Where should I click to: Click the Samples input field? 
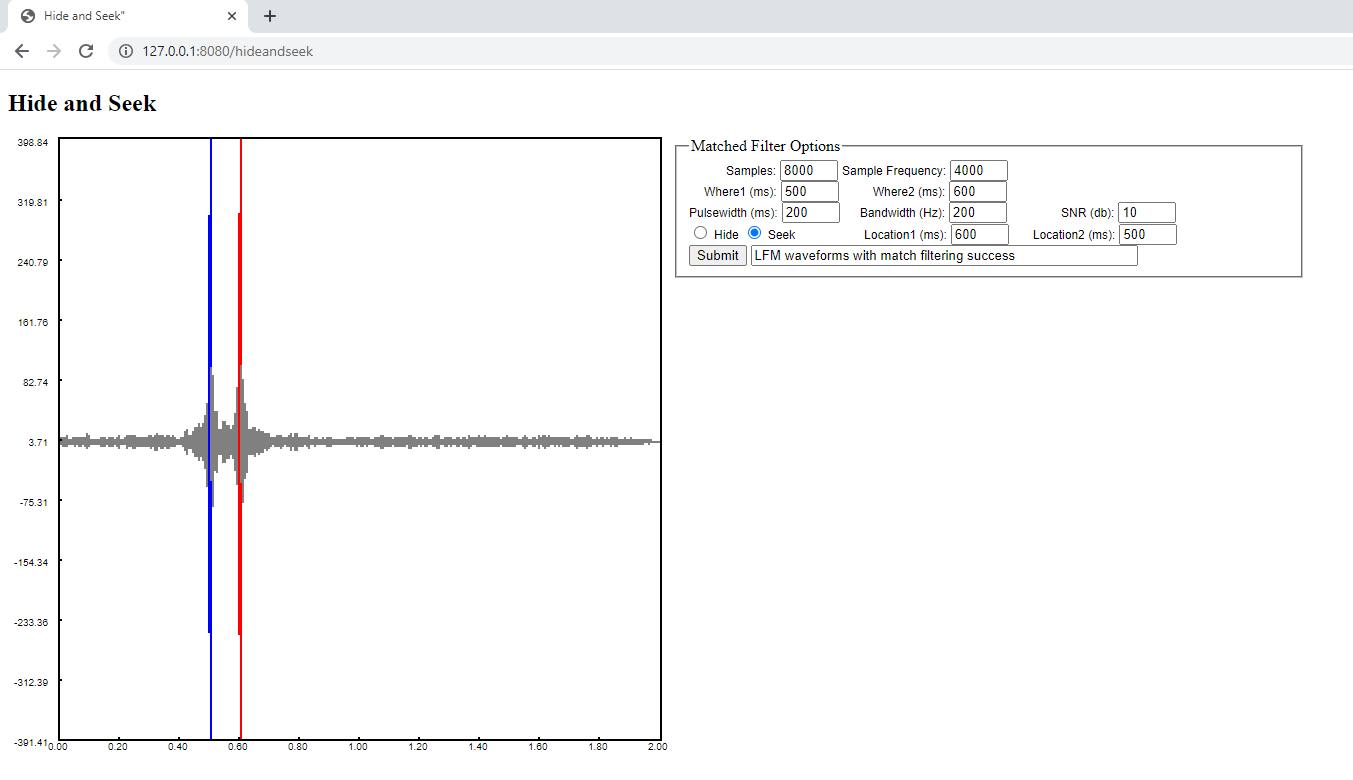tap(807, 170)
